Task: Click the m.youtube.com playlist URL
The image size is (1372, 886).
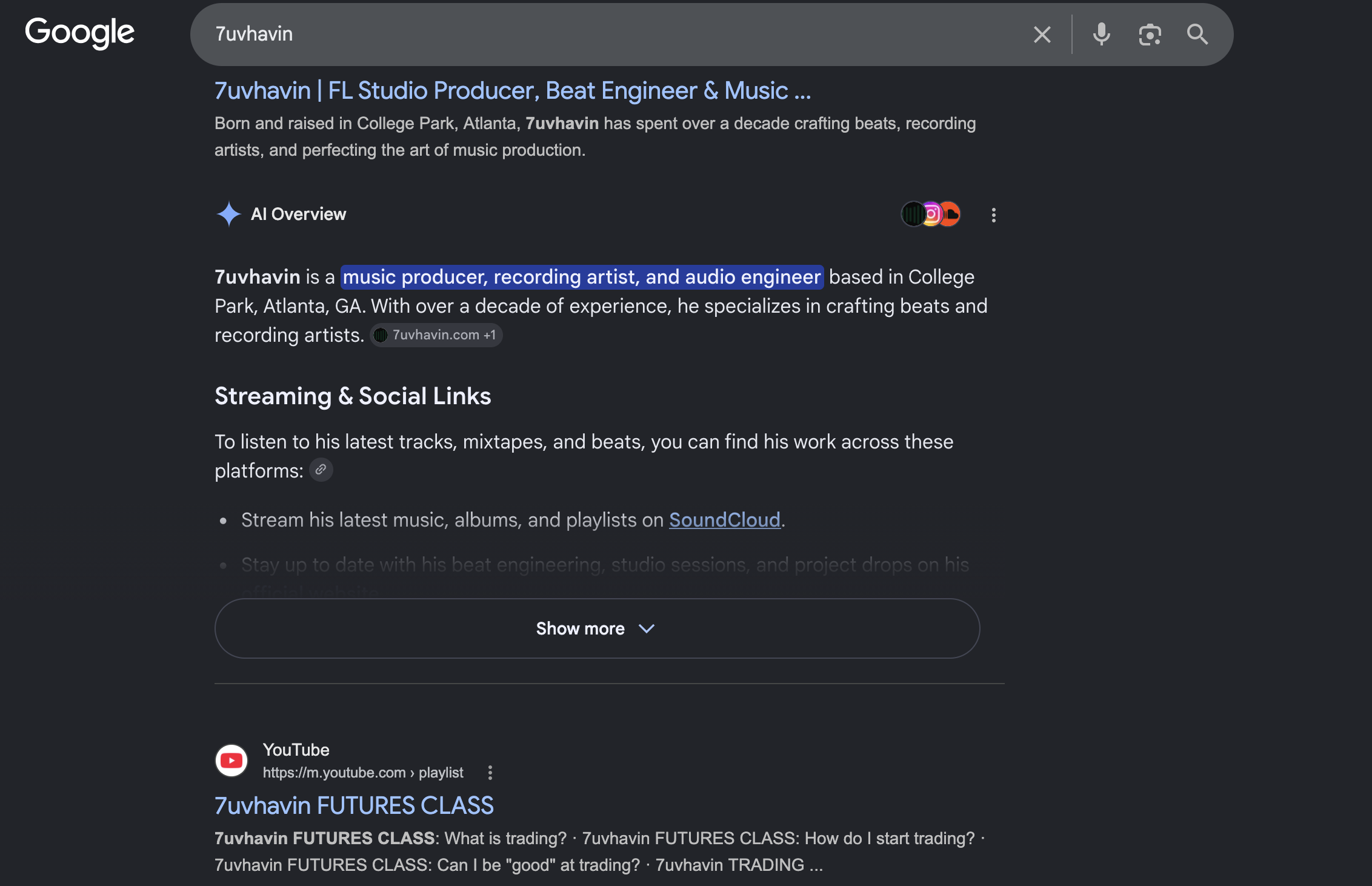Action: tap(362, 773)
